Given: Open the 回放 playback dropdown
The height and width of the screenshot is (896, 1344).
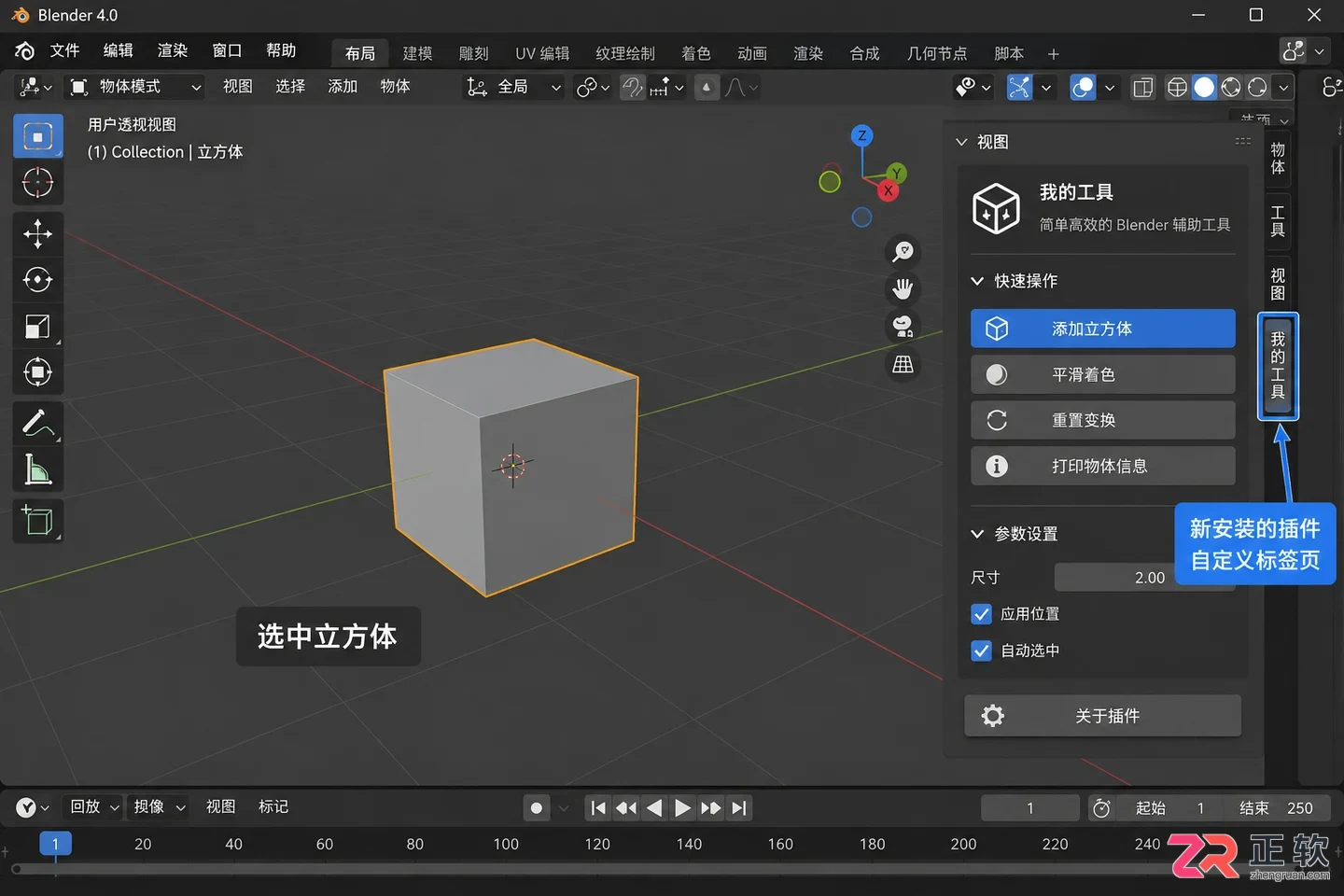Looking at the screenshot, I should pos(94,806).
